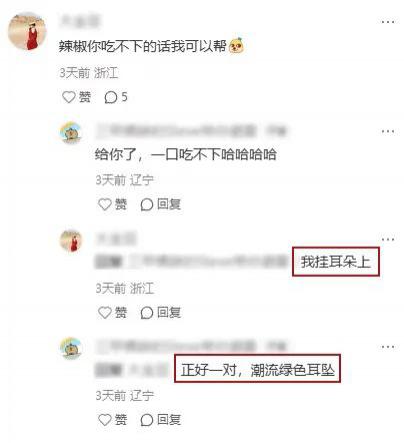
Task: Open more options for first Liaoning reply
Action: (388, 131)
